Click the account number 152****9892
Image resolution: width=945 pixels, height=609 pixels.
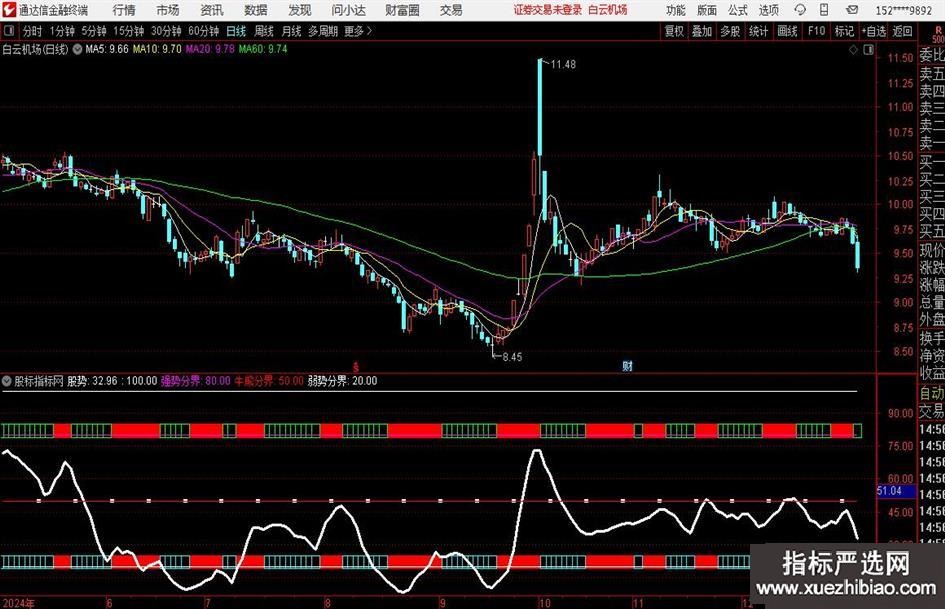(x=903, y=10)
